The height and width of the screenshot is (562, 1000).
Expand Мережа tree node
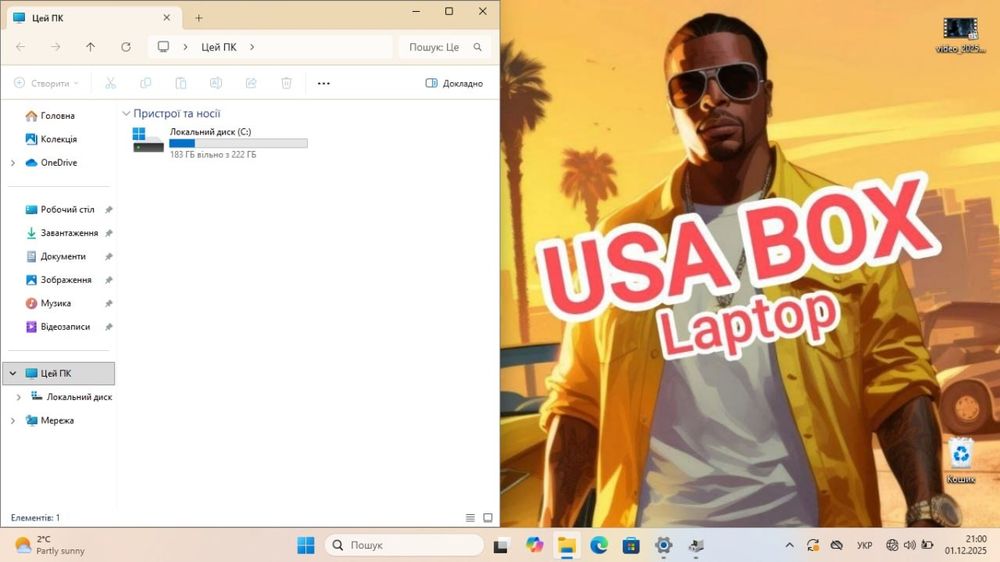point(13,420)
